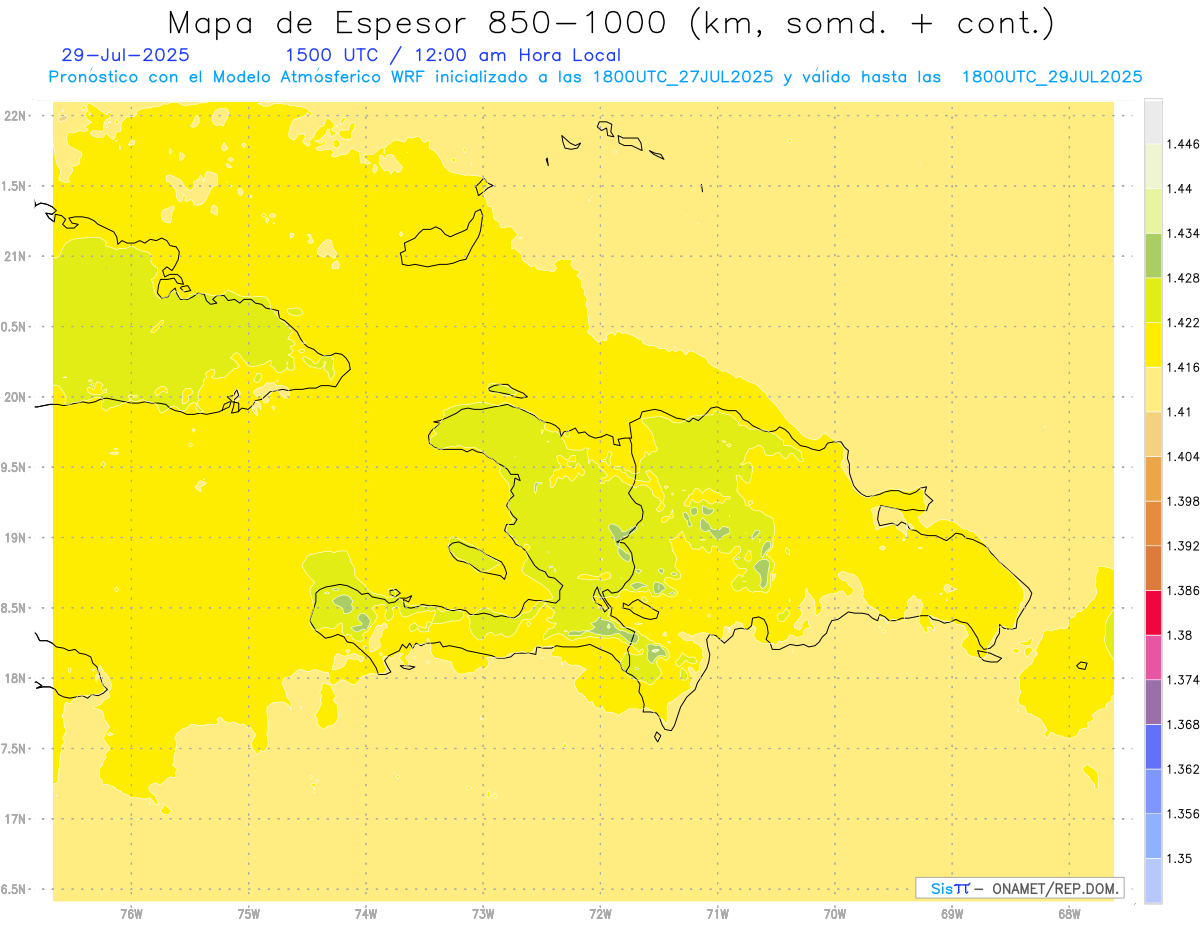Click the legend value 1.422
Viewport: 1200px width, 927px height.
click(x=1184, y=323)
